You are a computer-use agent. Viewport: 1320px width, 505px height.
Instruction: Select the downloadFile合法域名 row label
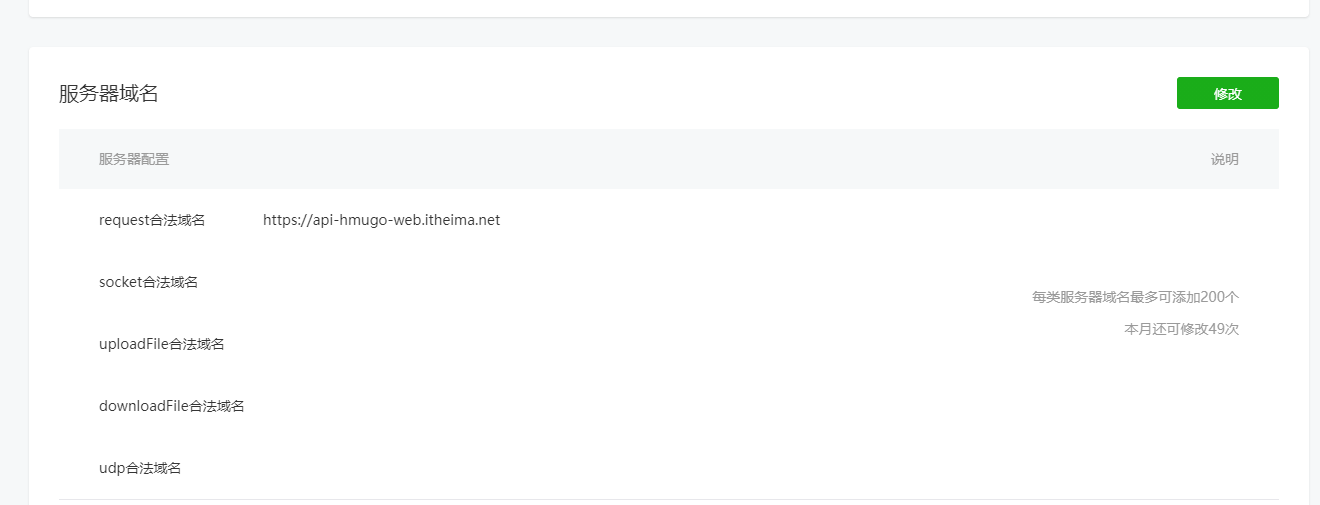(171, 406)
